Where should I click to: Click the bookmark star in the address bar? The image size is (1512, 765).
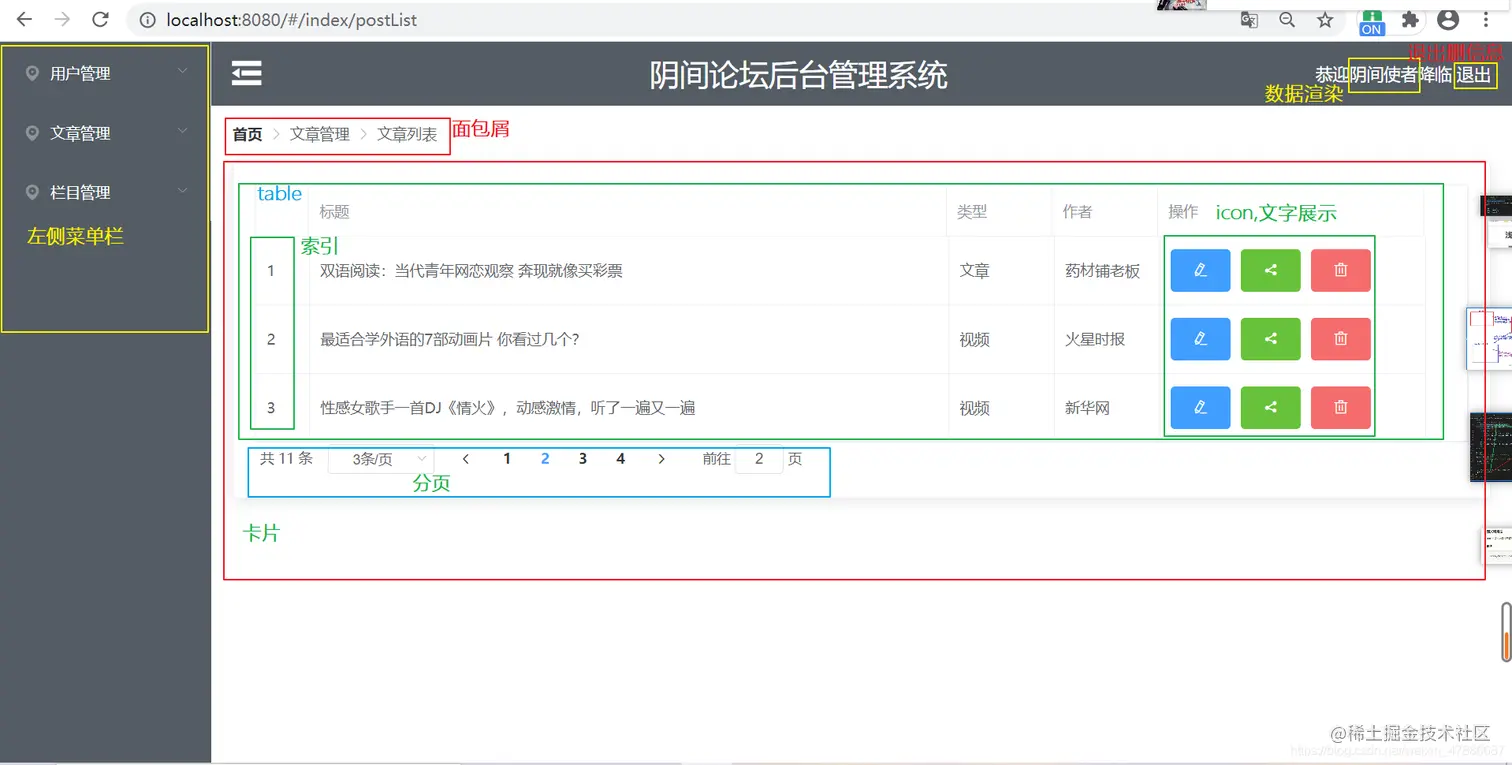pos(1323,19)
